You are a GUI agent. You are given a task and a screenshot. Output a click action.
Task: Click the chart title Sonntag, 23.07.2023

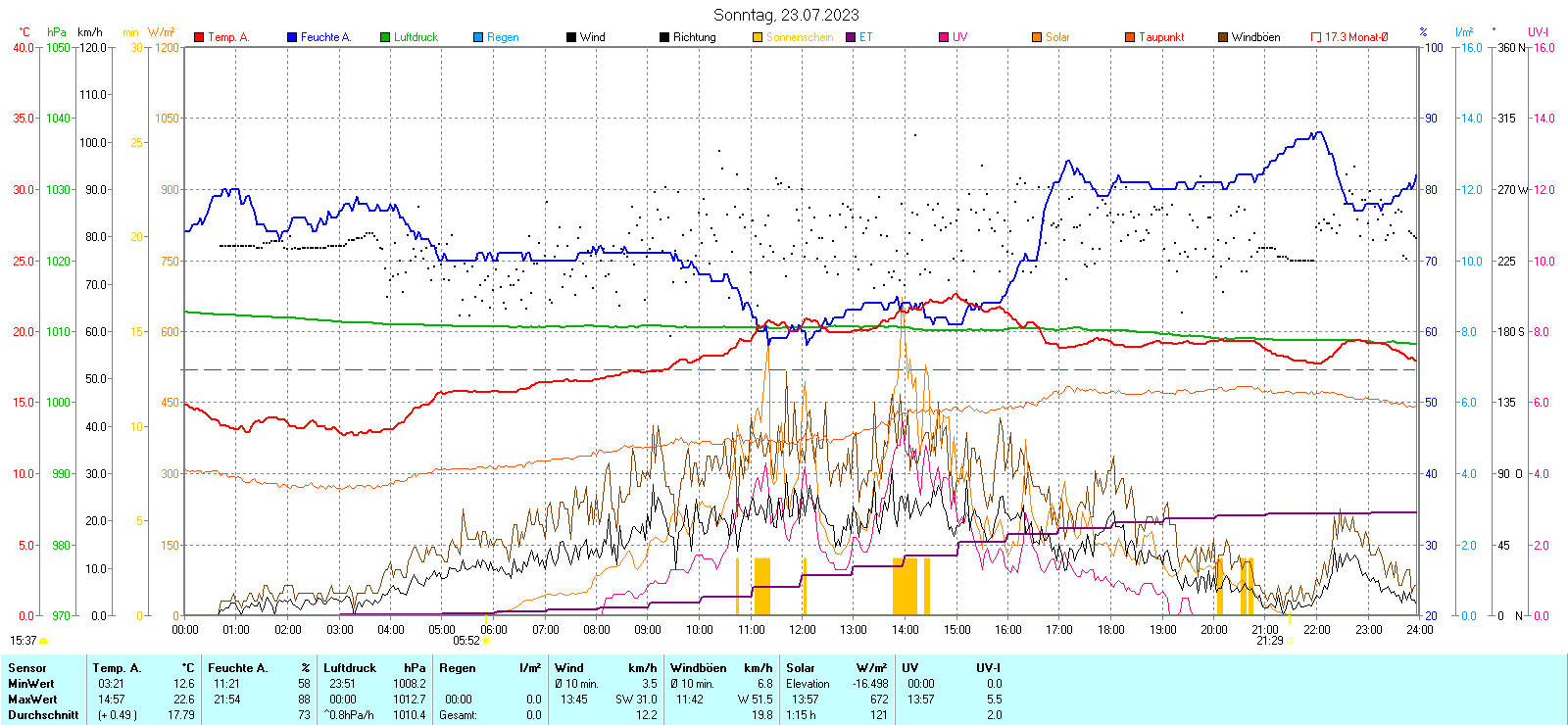[786, 15]
